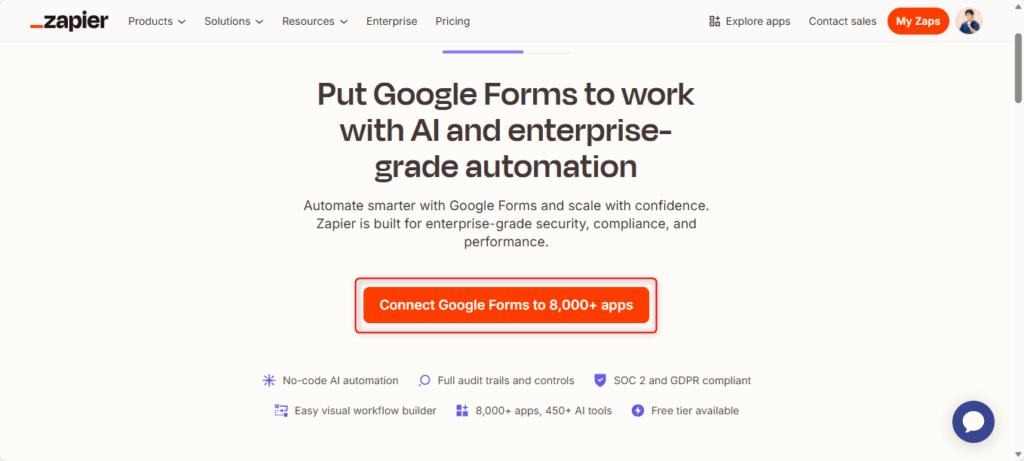Expand the Resources dropdown menu
Image resolution: width=1024 pixels, height=461 pixels.
point(314,21)
